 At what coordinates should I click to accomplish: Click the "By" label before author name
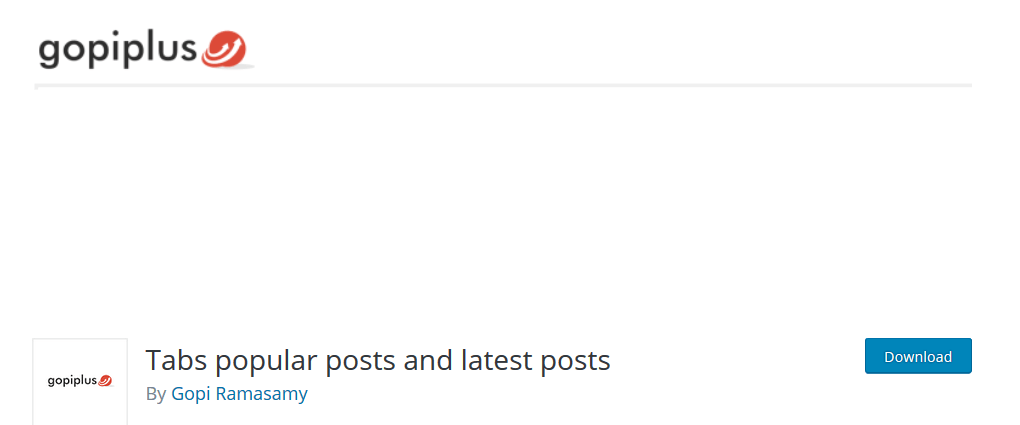point(155,394)
